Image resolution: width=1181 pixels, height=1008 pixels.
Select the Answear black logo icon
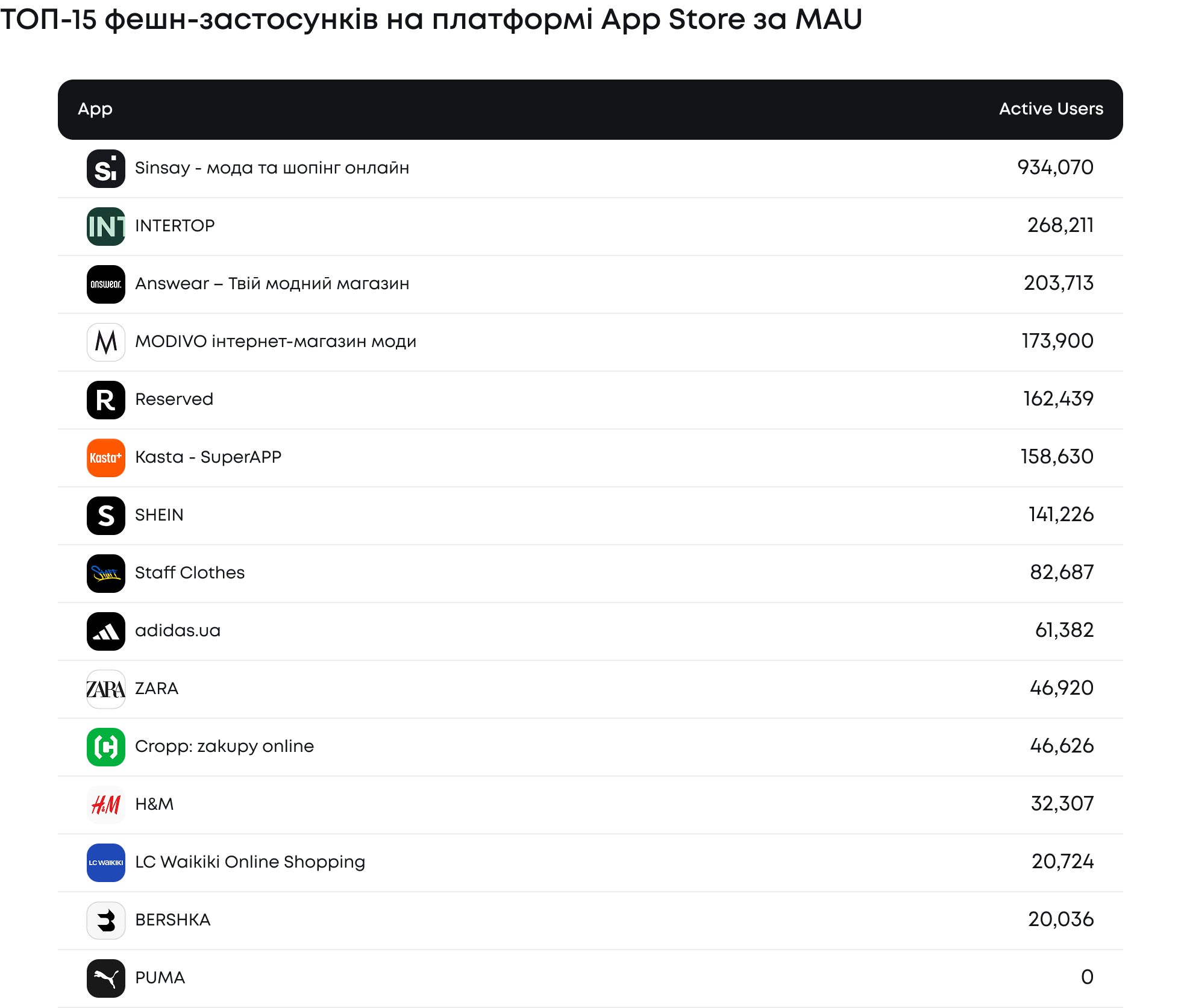click(x=106, y=284)
